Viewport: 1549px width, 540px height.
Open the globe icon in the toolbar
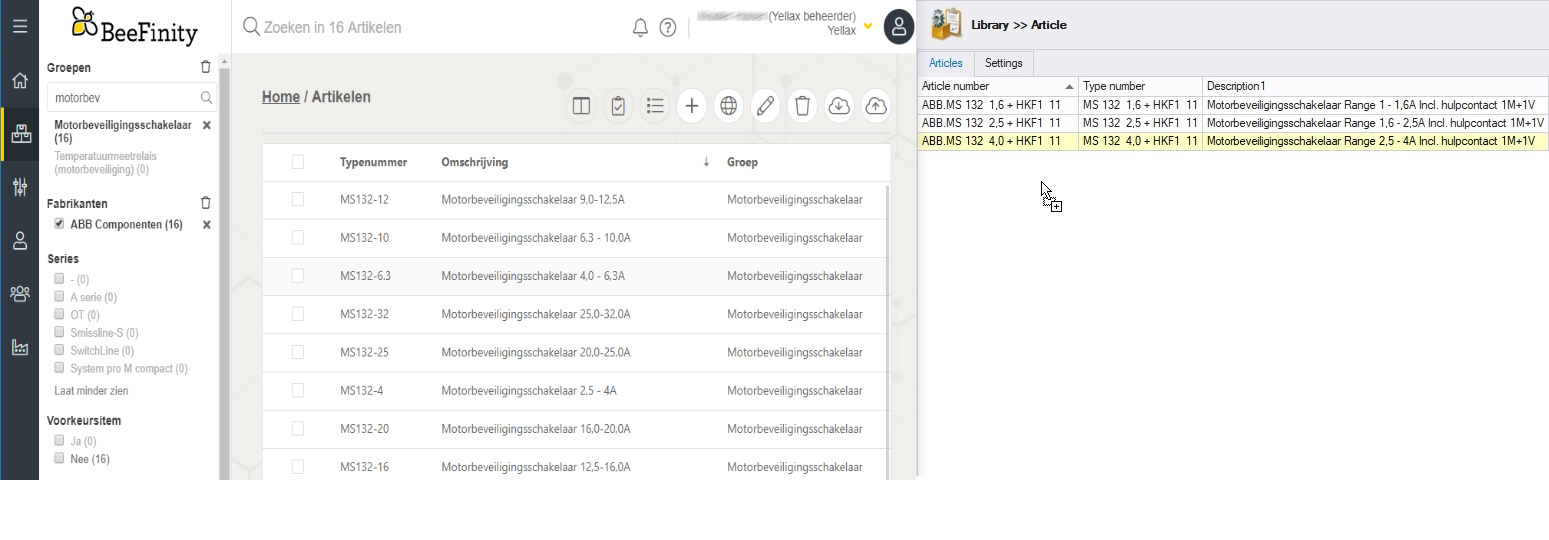(728, 106)
